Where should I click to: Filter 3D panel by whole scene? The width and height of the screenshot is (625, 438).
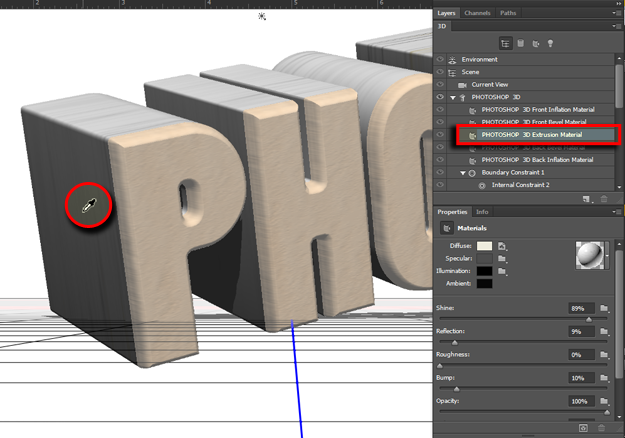(506, 43)
